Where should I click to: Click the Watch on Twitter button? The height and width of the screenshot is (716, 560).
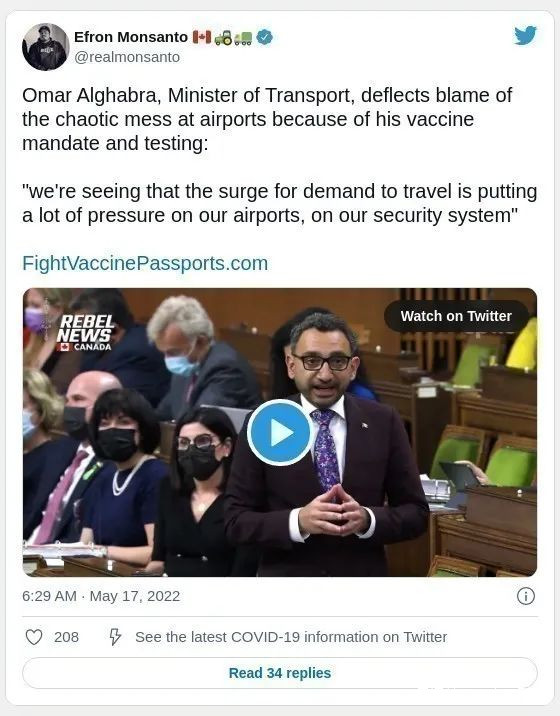(x=456, y=316)
